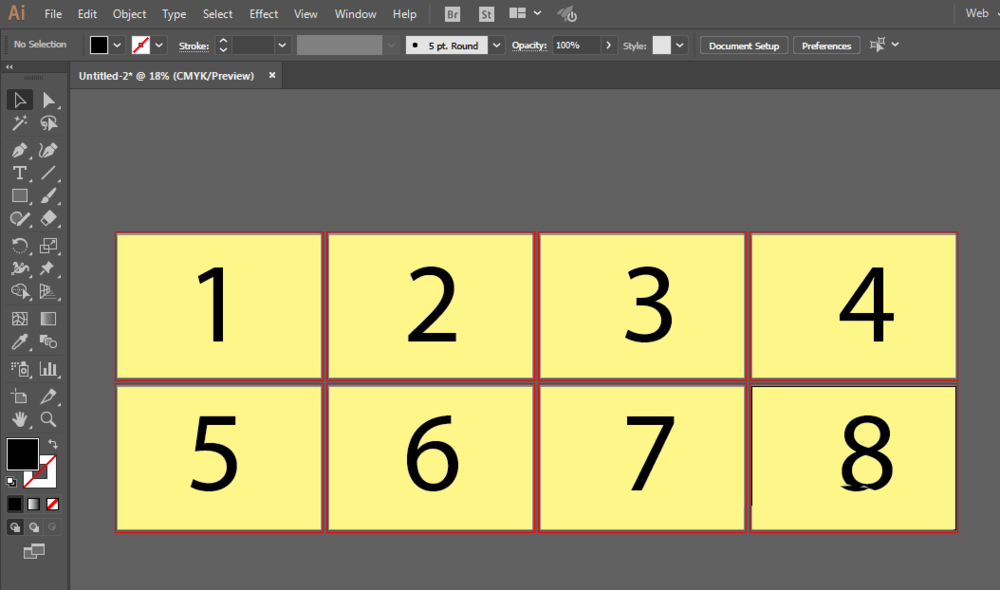
Task: Click the GPU performance icon
Action: point(567,14)
